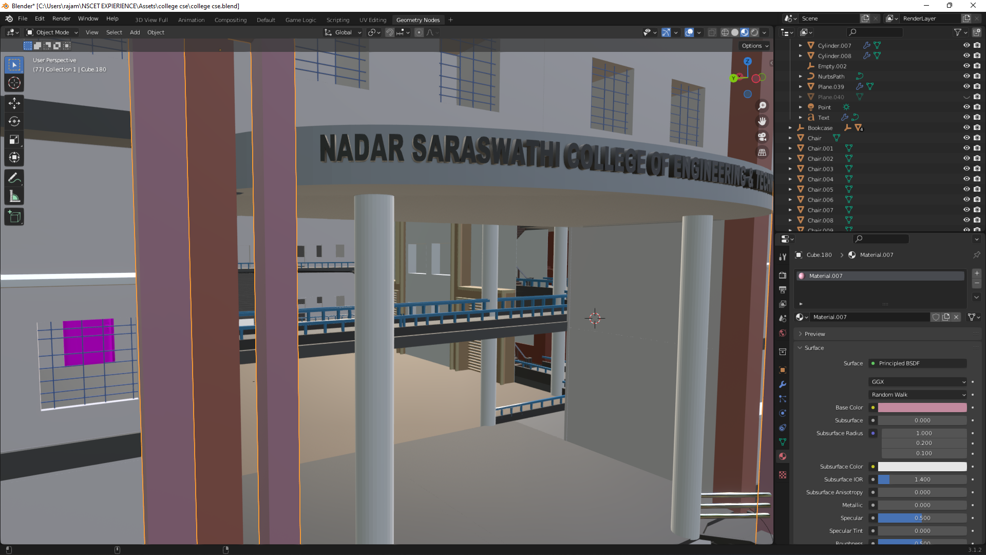This screenshot has width=986, height=555.
Task: Open the Output properties tab
Action: pyautogui.click(x=783, y=290)
